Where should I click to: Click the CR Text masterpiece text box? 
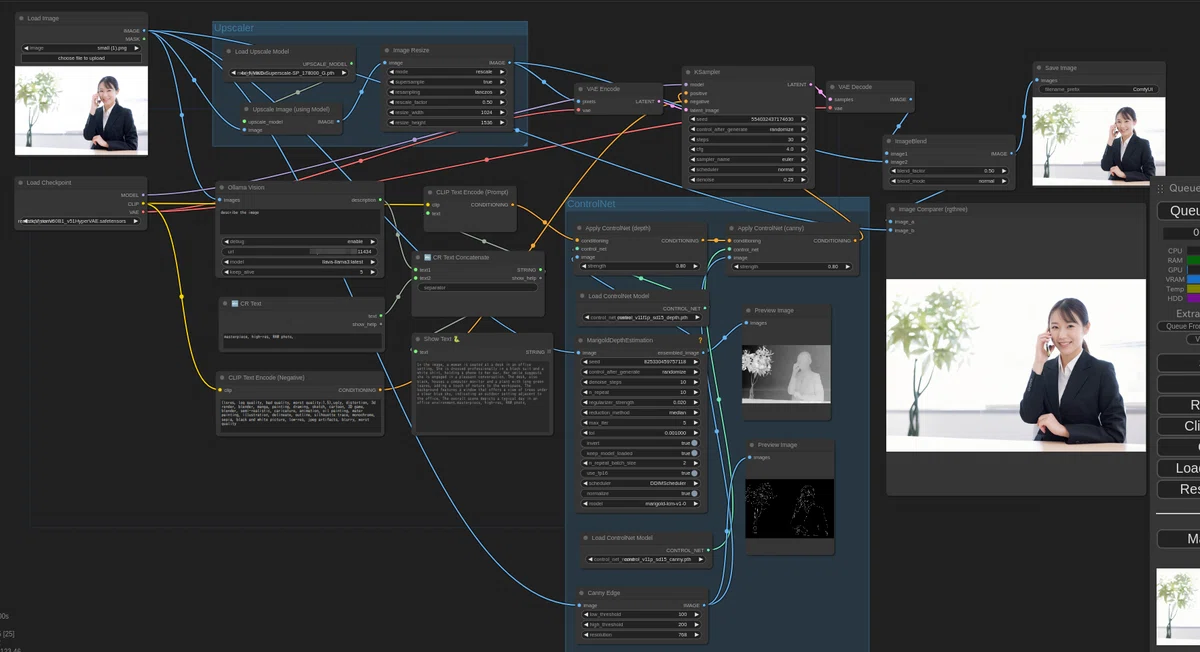[x=301, y=340]
